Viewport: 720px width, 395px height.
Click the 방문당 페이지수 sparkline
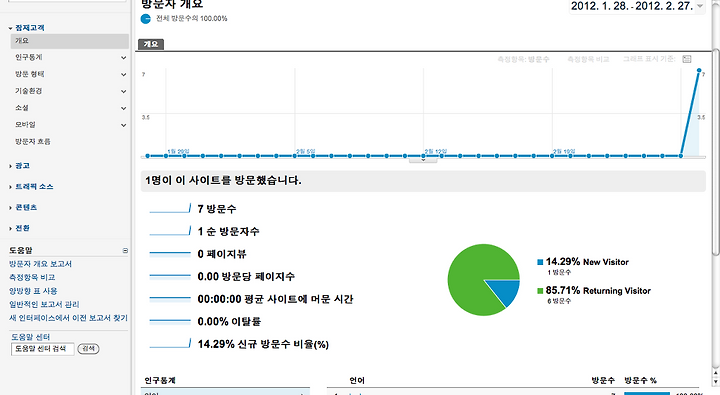[170, 276]
